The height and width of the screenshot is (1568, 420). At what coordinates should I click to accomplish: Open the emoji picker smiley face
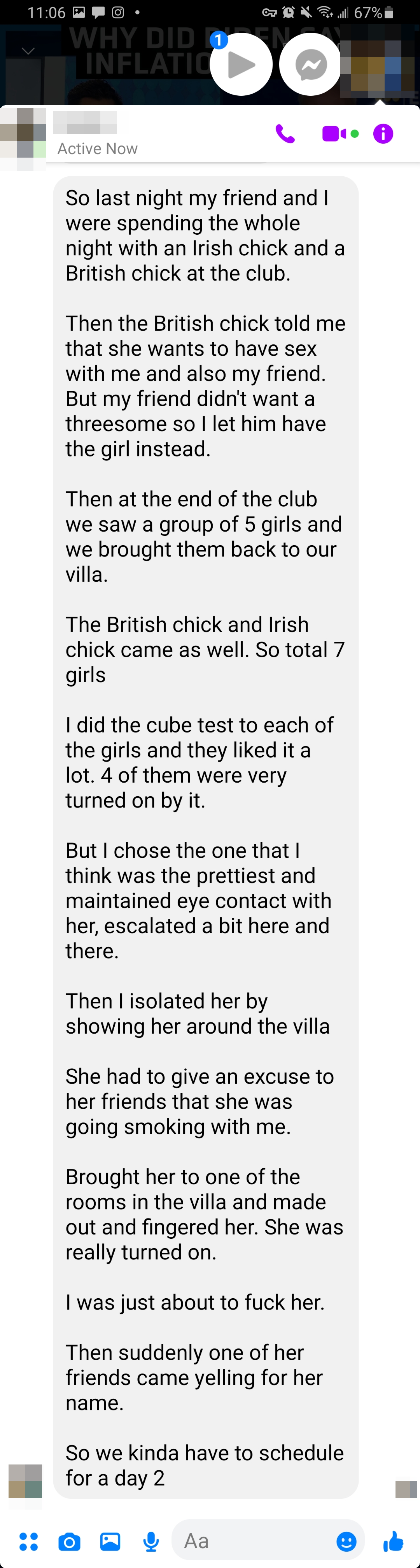click(x=346, y=1541)
